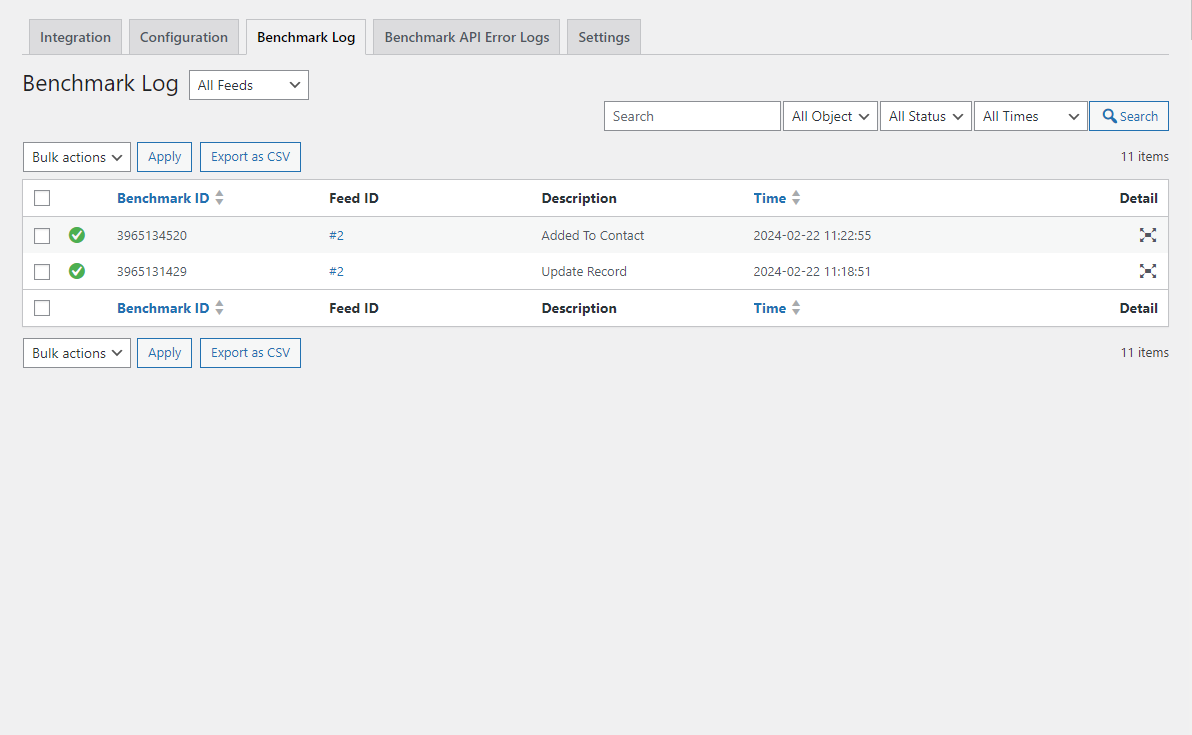Click the footer Benchmark ID column link
Image resolution: width=1192 pixels, height=735 pixels.
[x=163, y=309]
